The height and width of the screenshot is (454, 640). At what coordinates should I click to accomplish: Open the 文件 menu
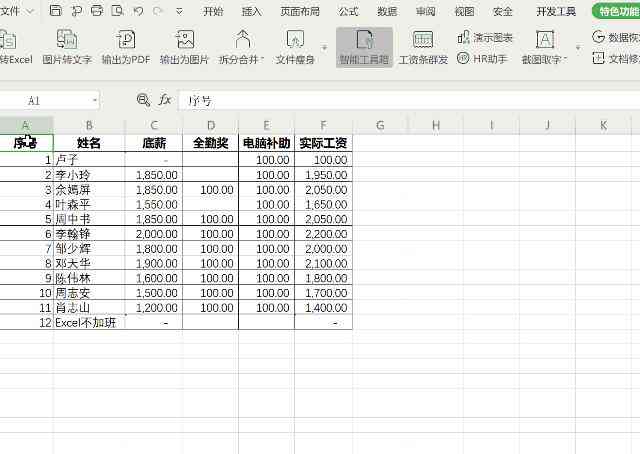(10, 11)
